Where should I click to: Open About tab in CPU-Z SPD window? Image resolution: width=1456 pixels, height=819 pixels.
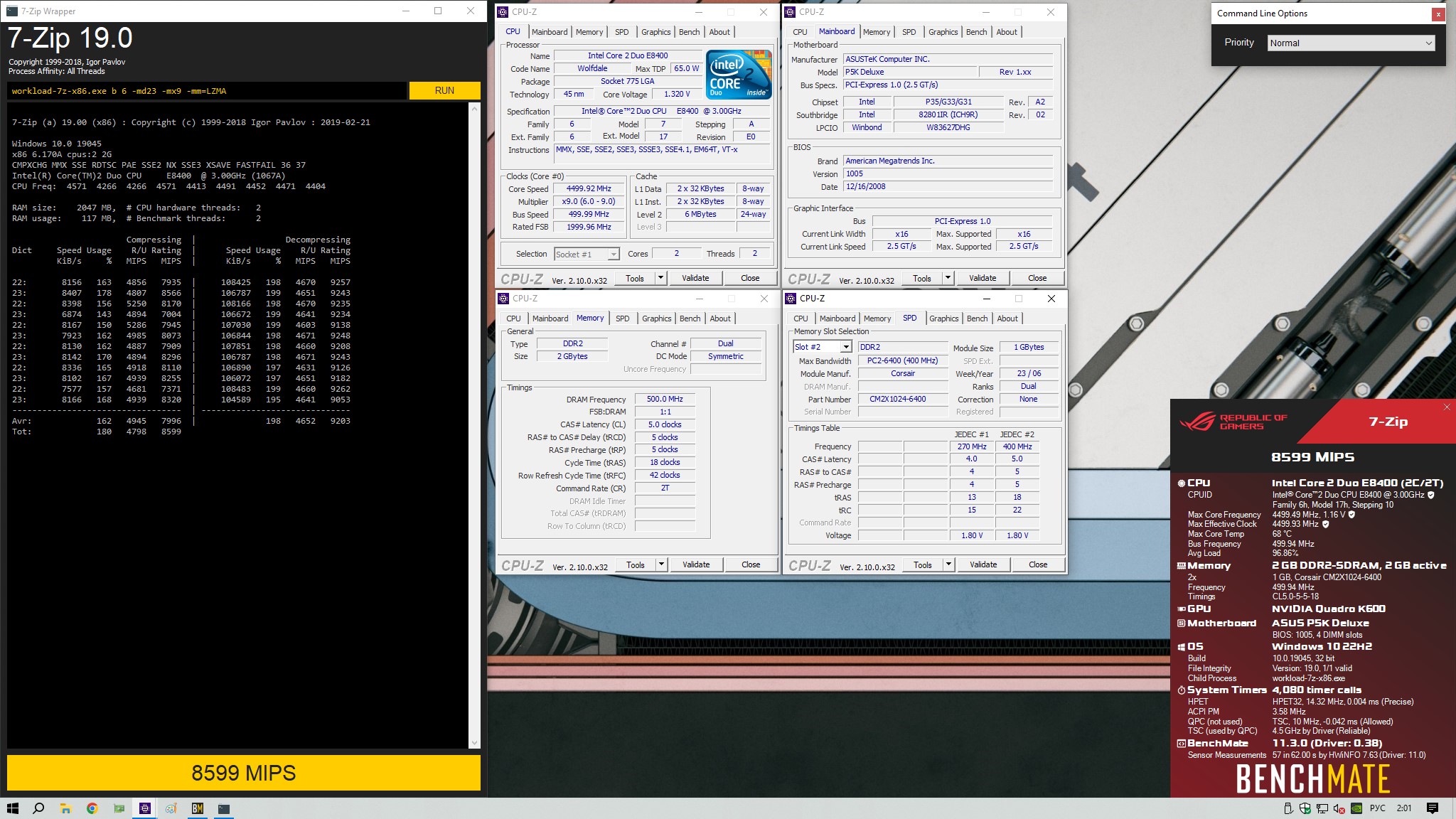(x=1007, y=318)
